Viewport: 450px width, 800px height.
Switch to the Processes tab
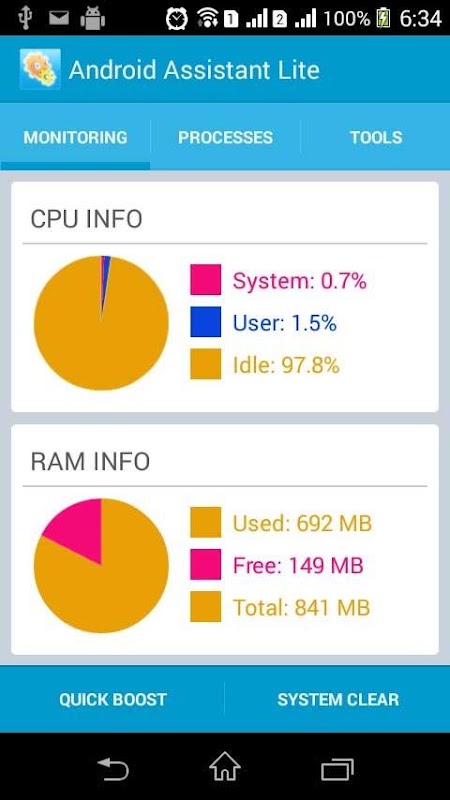225,137
